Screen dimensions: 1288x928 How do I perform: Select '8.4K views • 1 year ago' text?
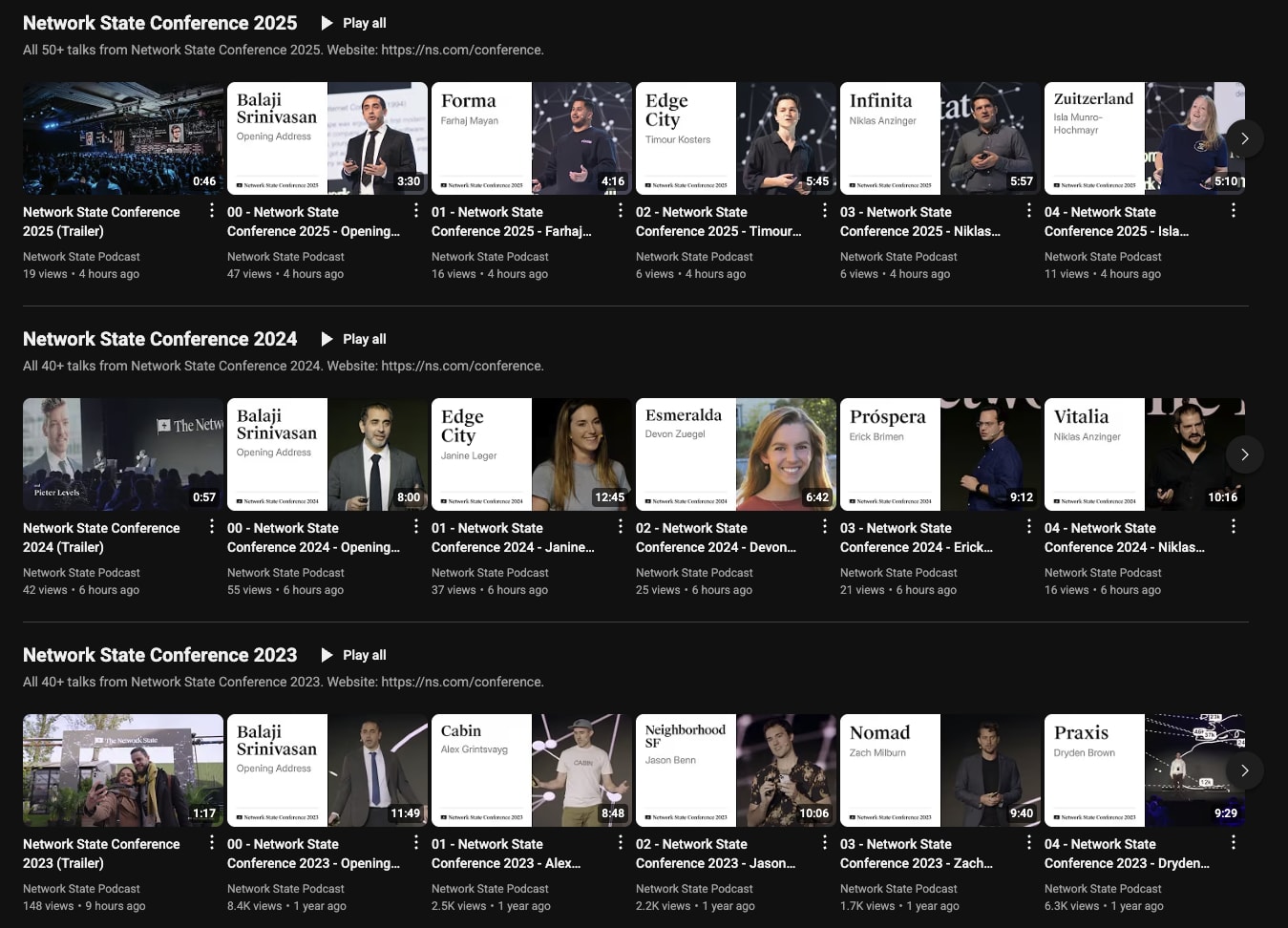click(x=286, y=906)
